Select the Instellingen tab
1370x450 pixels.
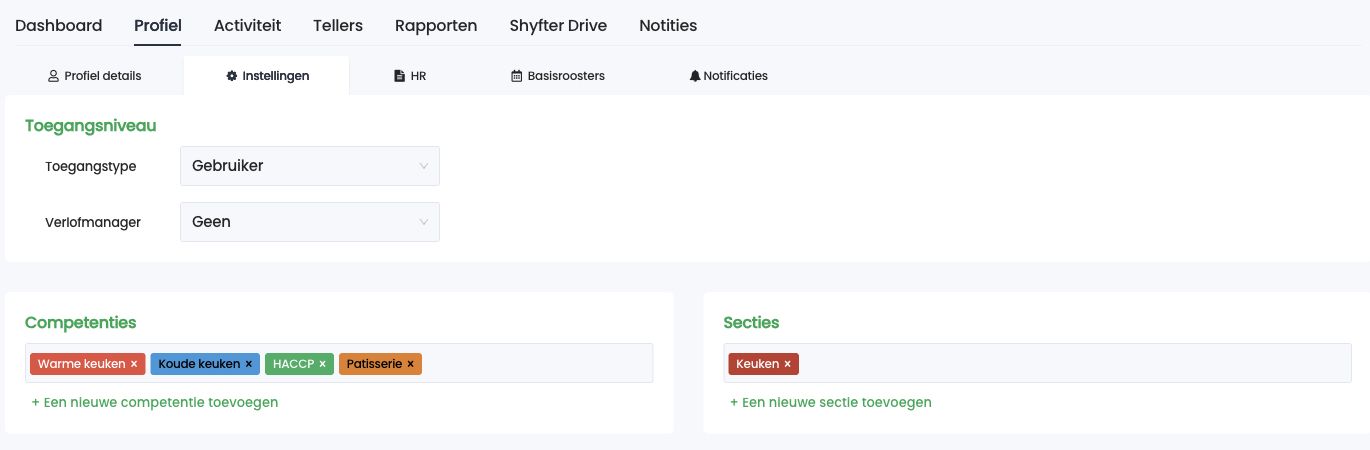pos(267,75)
